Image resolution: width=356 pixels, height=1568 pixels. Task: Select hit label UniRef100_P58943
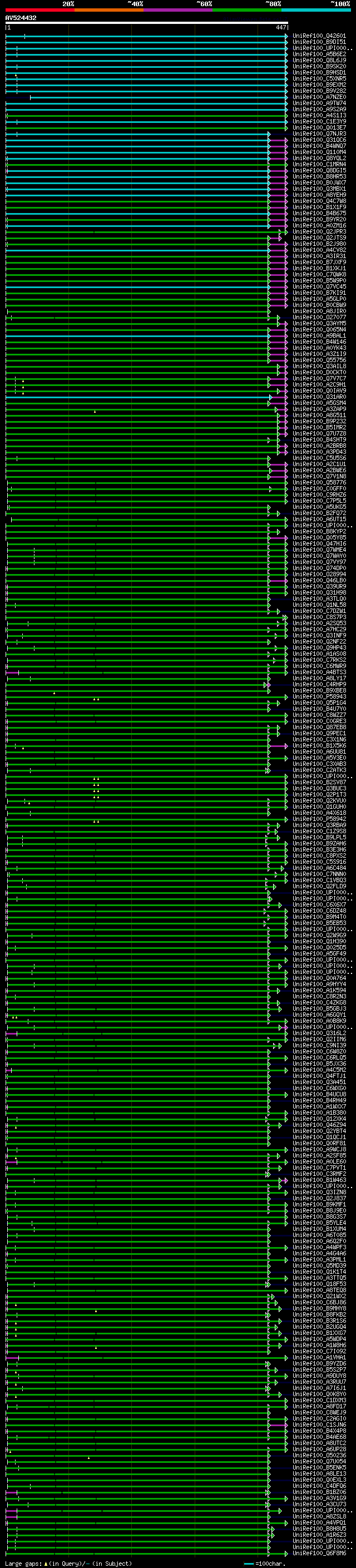tap(319, 697)
